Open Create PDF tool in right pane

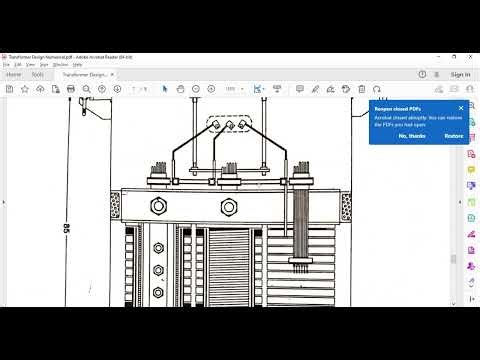(x=471, y=154)
